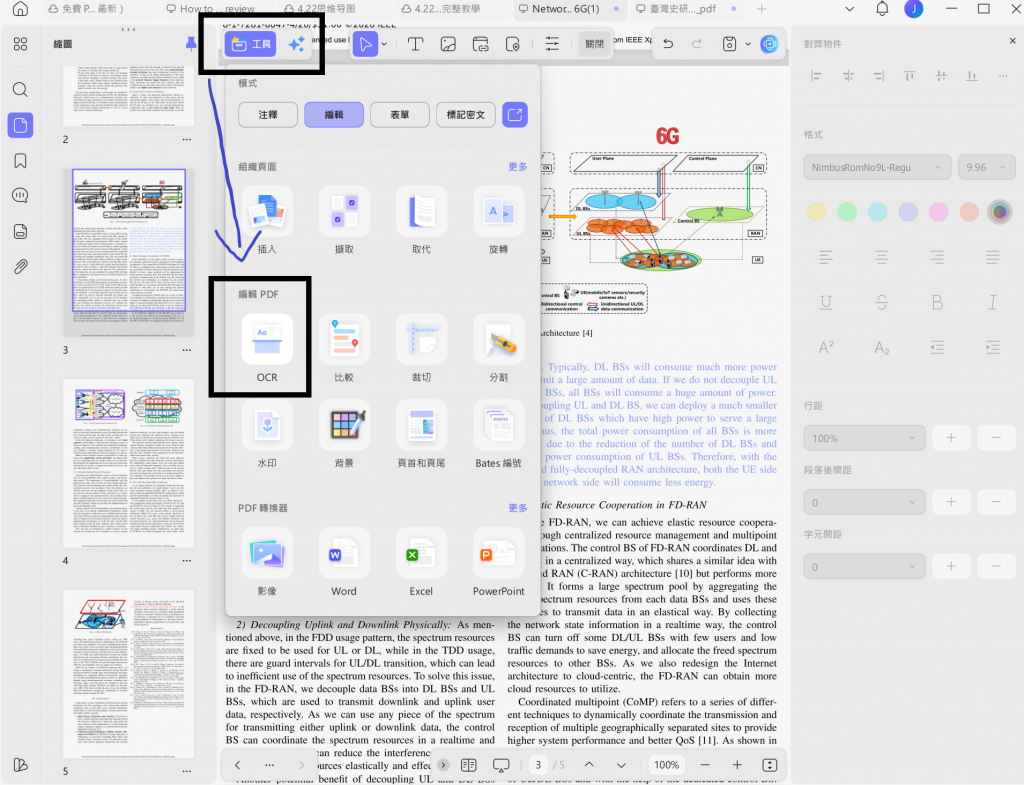Open the Background (背景) tool
This screenshot has width=1024, height=785.
pos(344,425)
